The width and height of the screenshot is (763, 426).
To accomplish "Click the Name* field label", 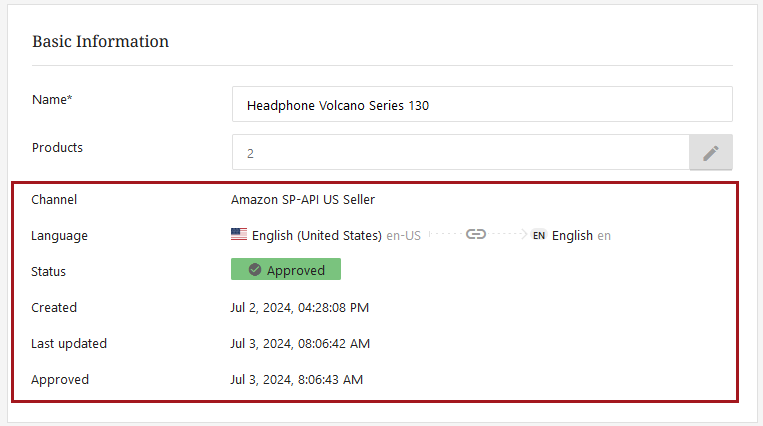I will tap(53, 99).
